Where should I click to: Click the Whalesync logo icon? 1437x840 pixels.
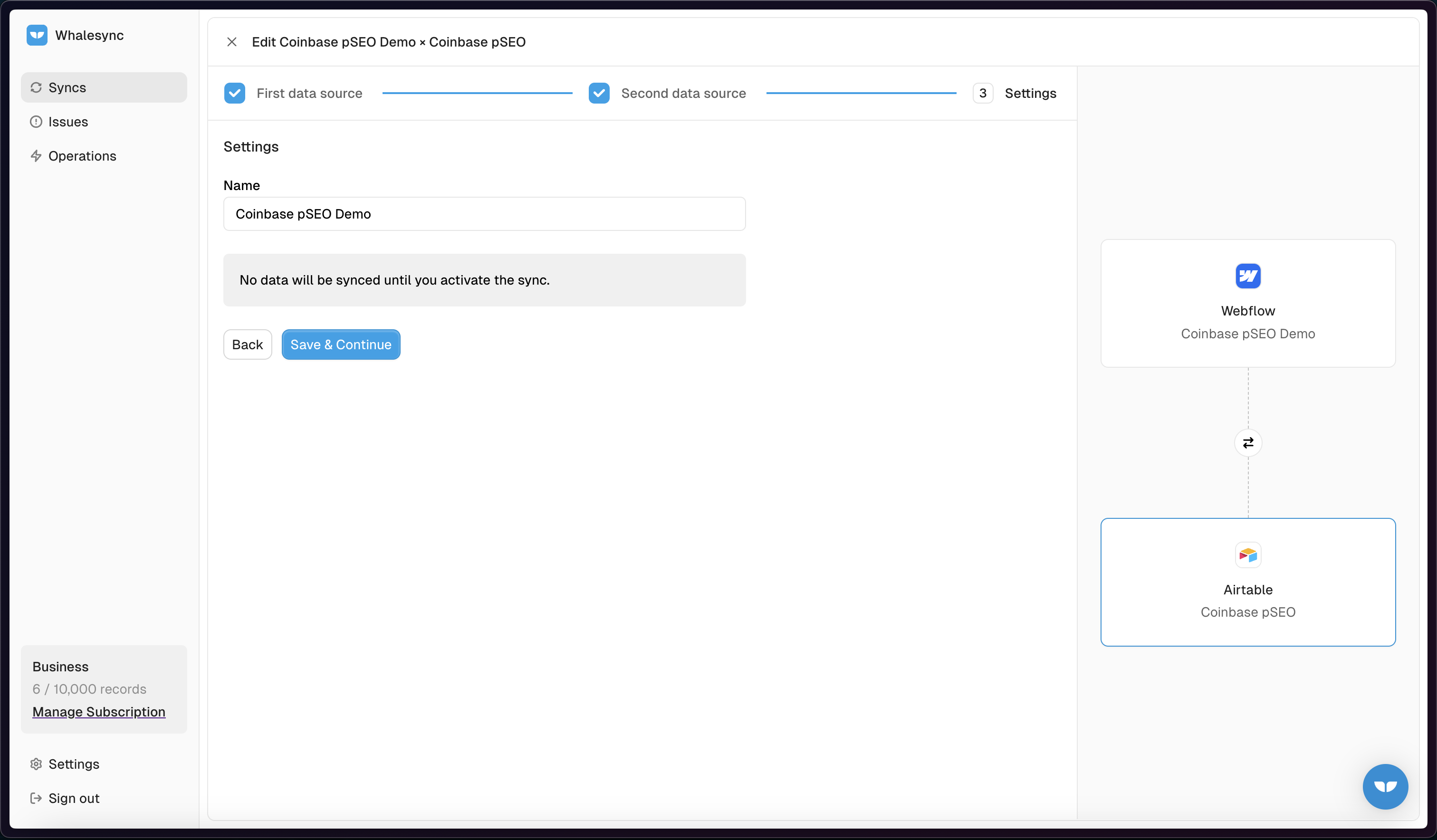click(37, 35)
